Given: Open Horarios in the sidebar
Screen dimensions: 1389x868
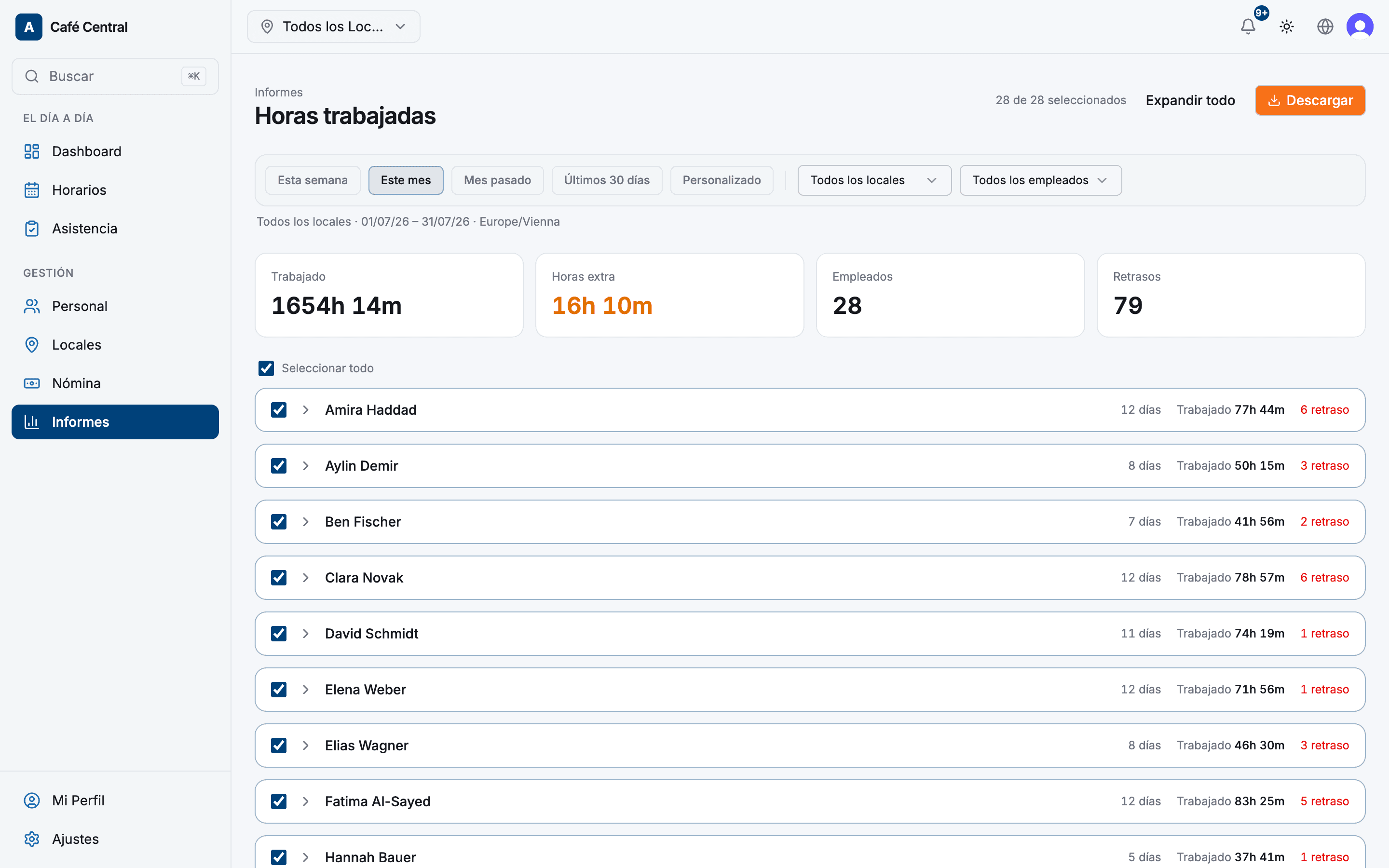Looking at the screenshot, I should coord(115,190).
